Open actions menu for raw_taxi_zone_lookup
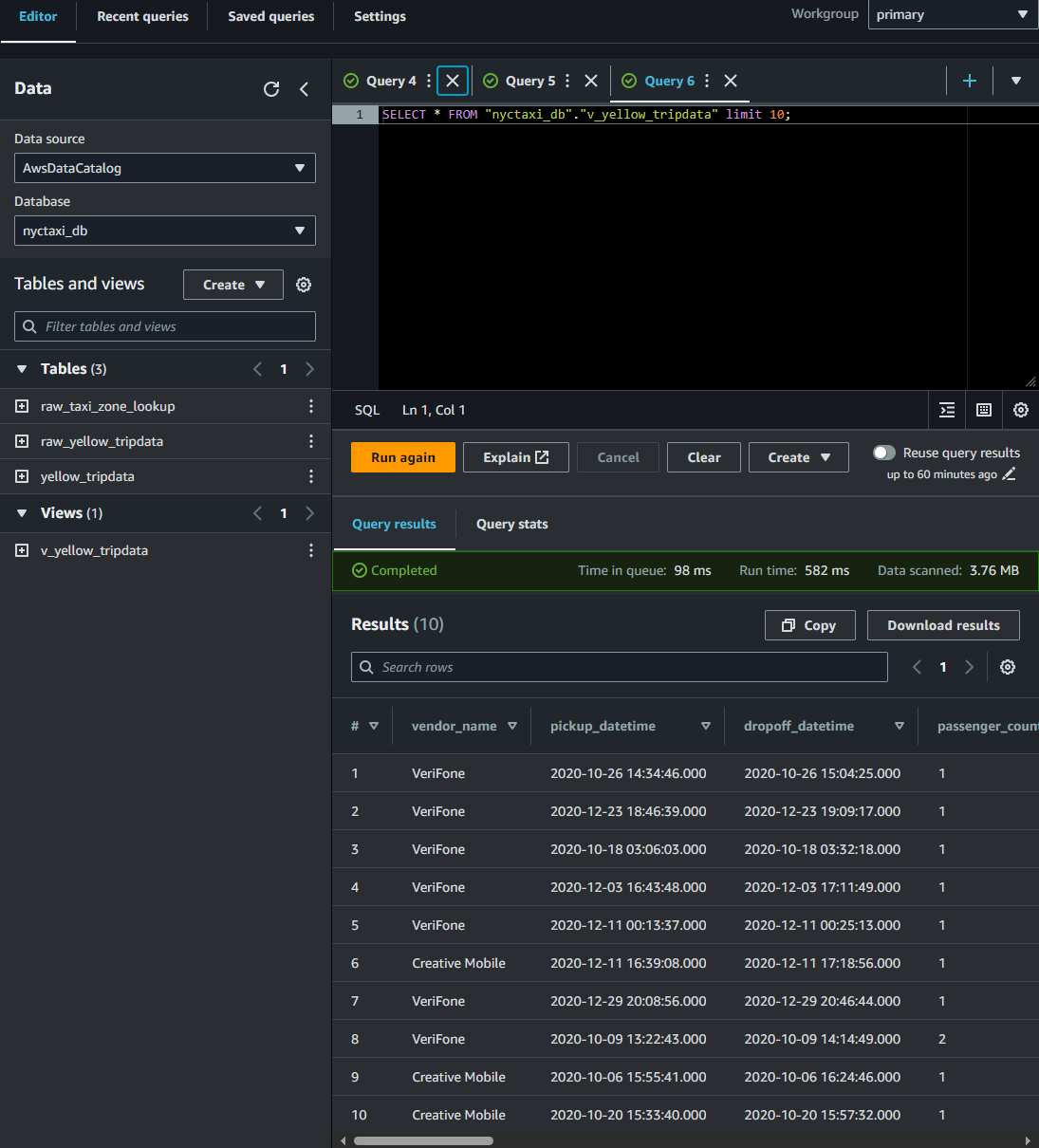Viewport: 1039px width, 1148px height. 311,406
